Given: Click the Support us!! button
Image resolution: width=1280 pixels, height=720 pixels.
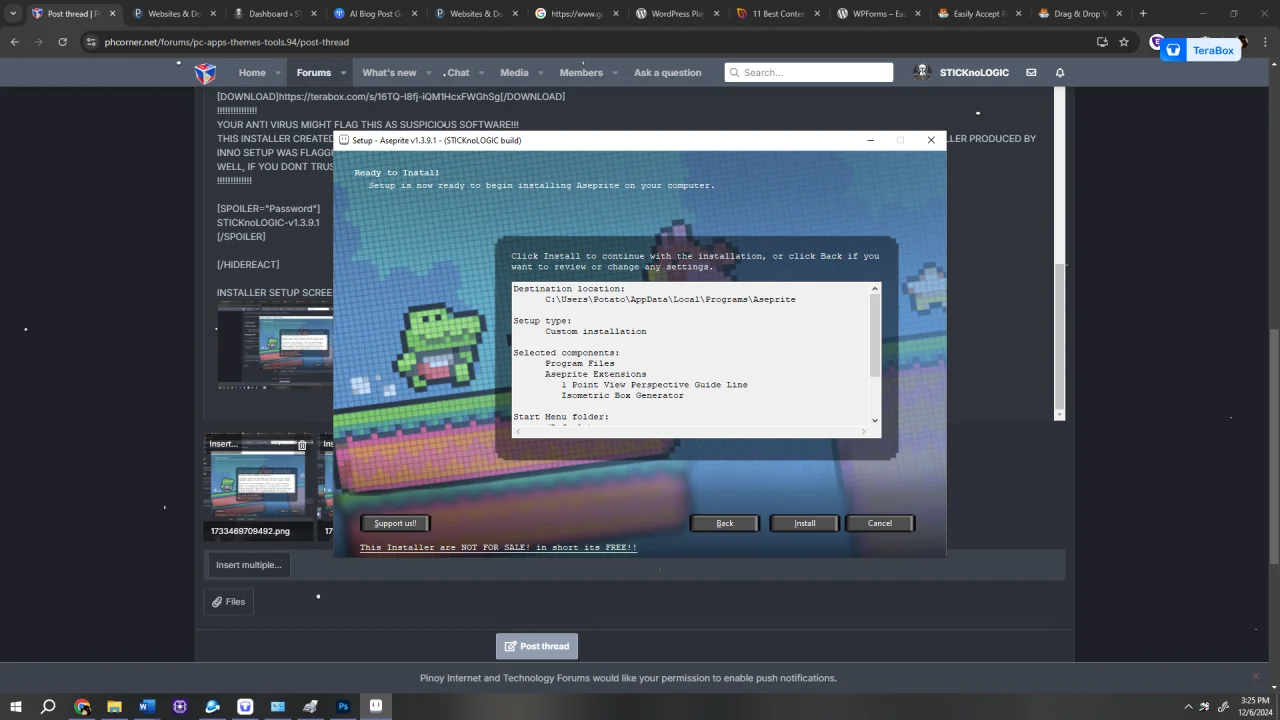Looking at the screenshot, I should (x=395, y=523).
